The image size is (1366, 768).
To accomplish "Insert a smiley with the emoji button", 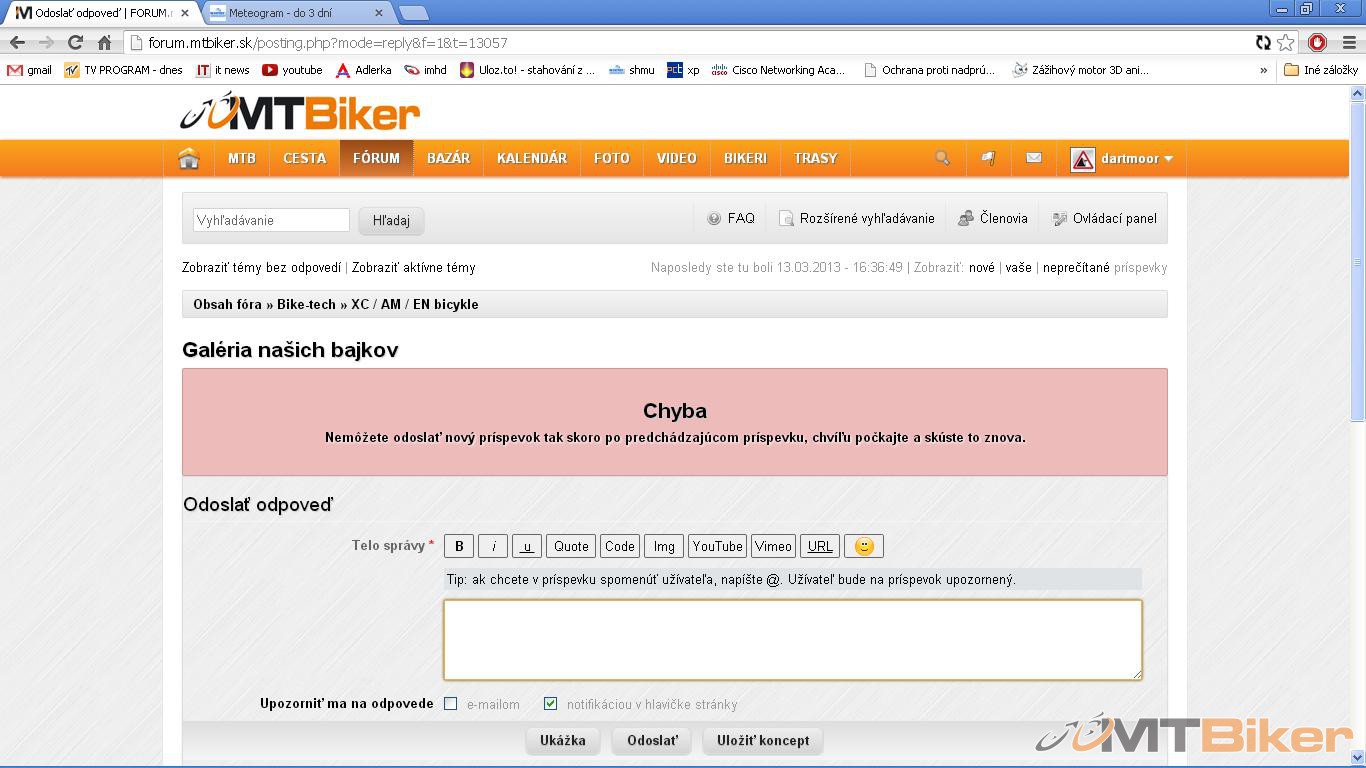I will [x=864, y=546].
